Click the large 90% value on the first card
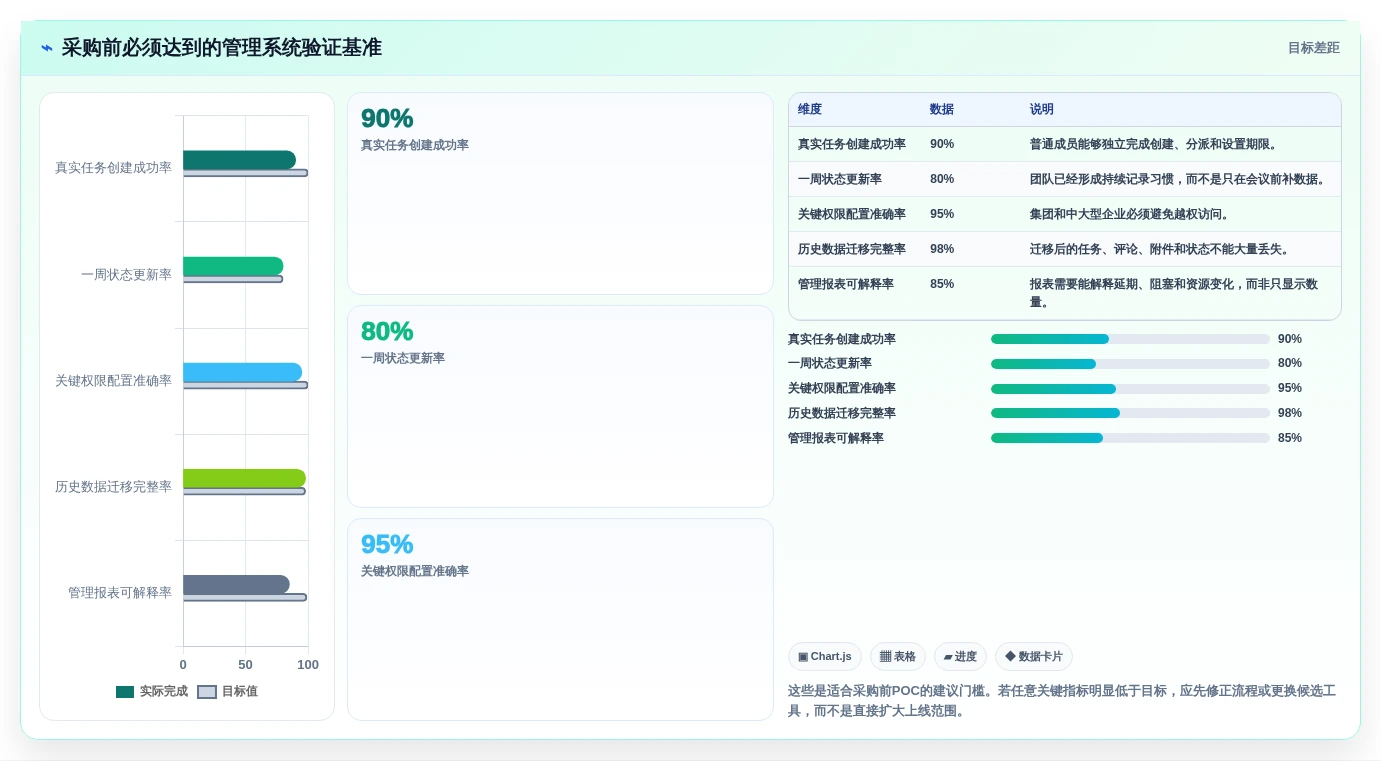Screen dimensions: 1381x761 coord(387,118)
